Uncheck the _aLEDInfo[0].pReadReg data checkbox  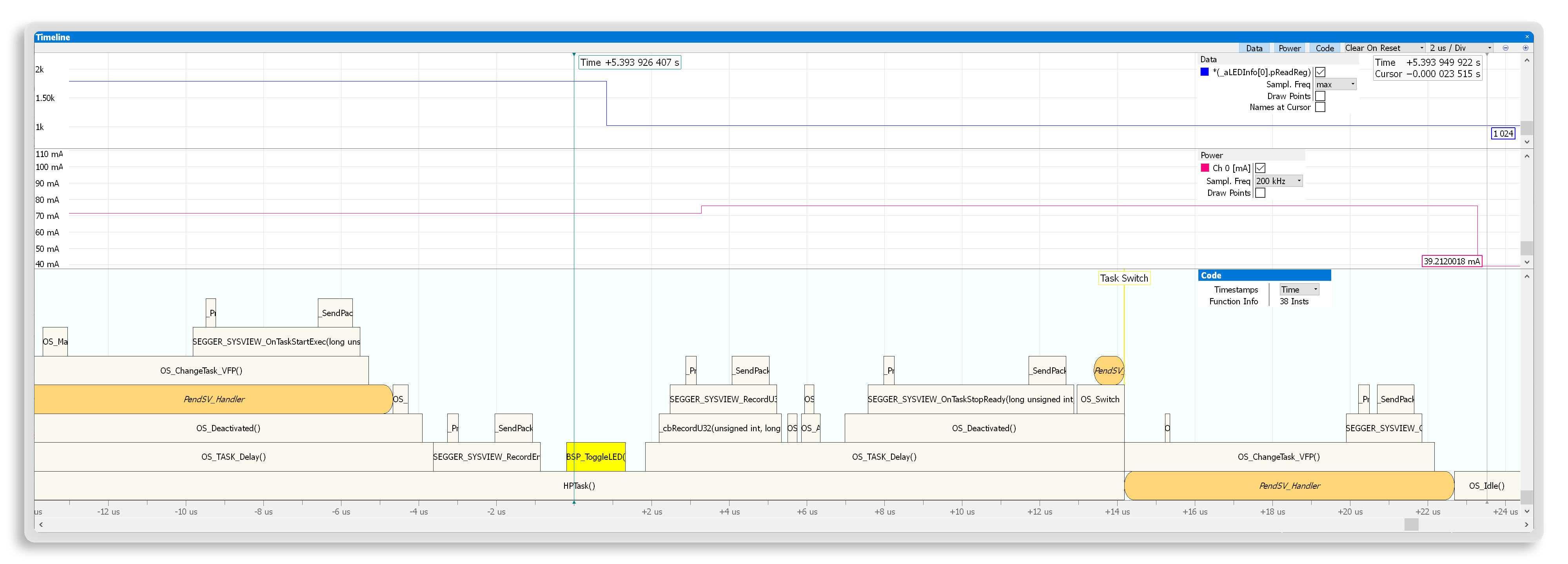pos(1320,72)
